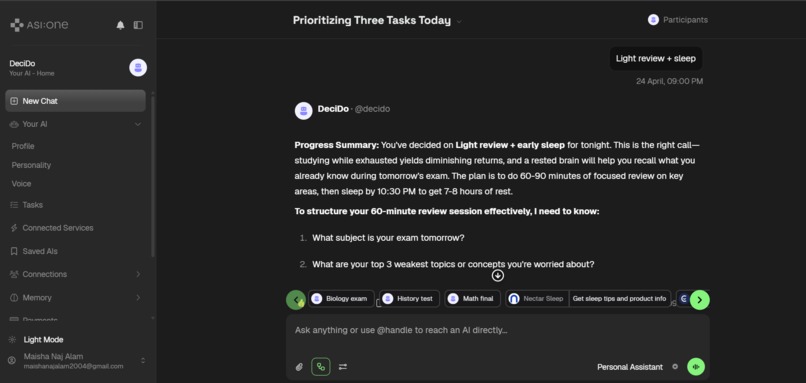Image resolution: width=806 pixels, height=383 pixels.
Task: Expand Connections chevron
Action: (x=138, y=275)
